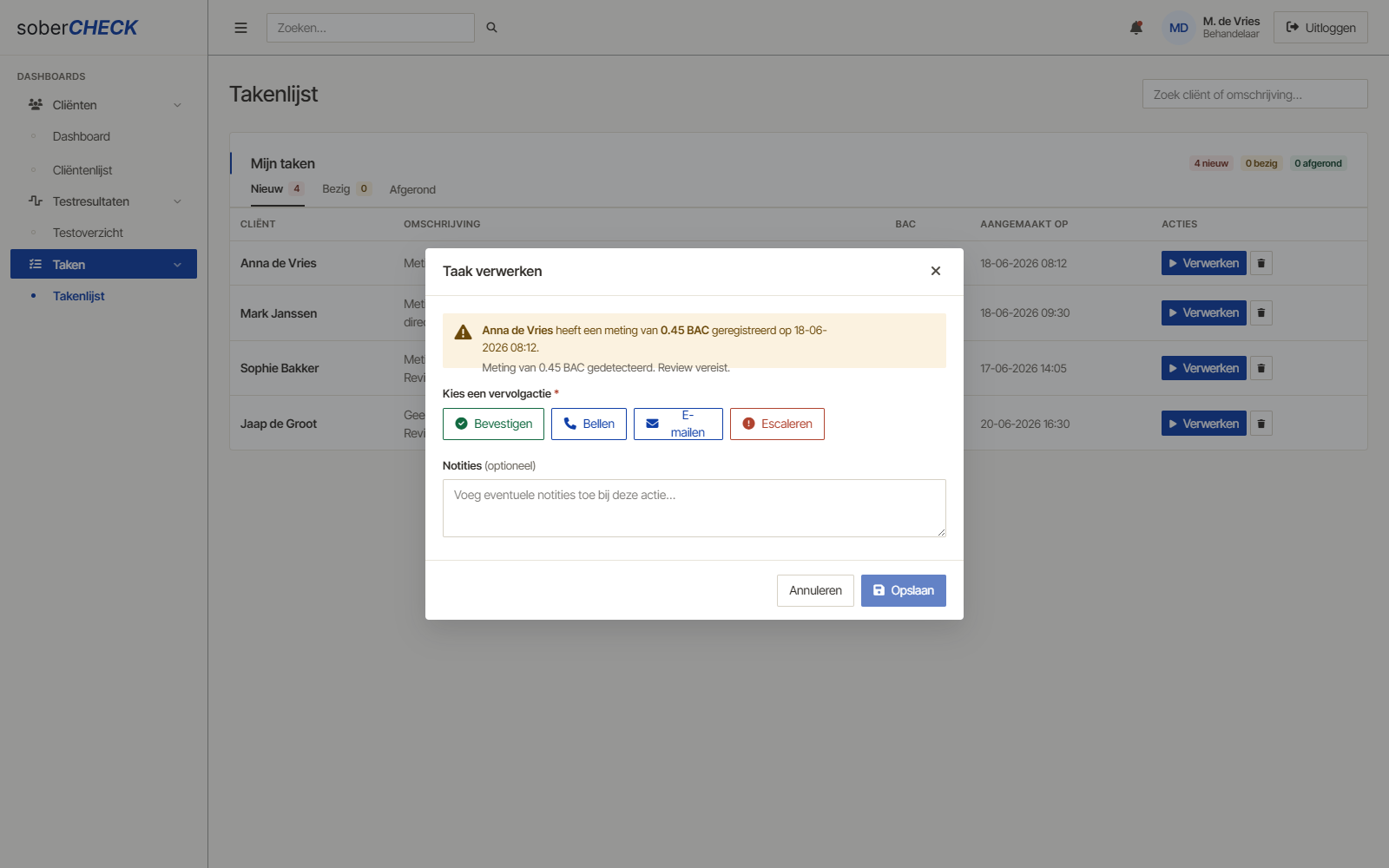Switch to the Nieuw tab
The width and height of the screenshot is (1389, 868).
tap(277, 189)
